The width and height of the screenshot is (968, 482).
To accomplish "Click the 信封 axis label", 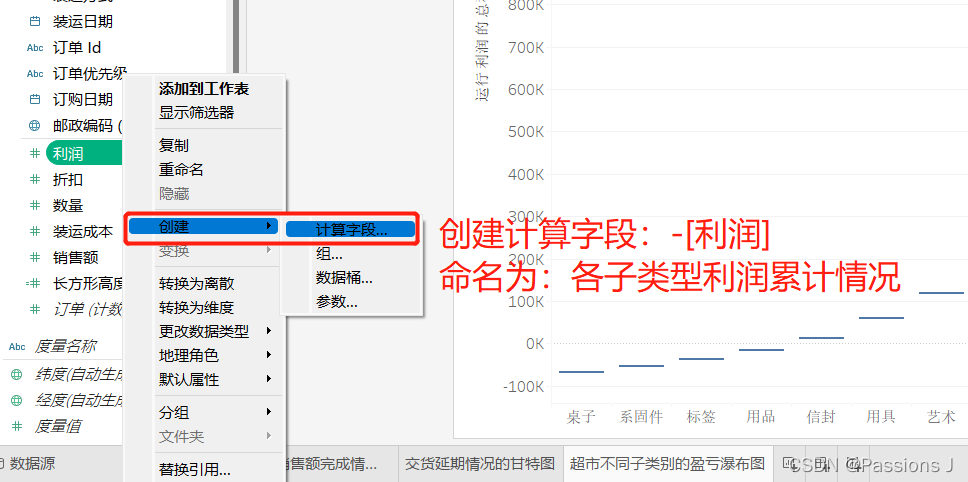I will click(x=821, y=417).
